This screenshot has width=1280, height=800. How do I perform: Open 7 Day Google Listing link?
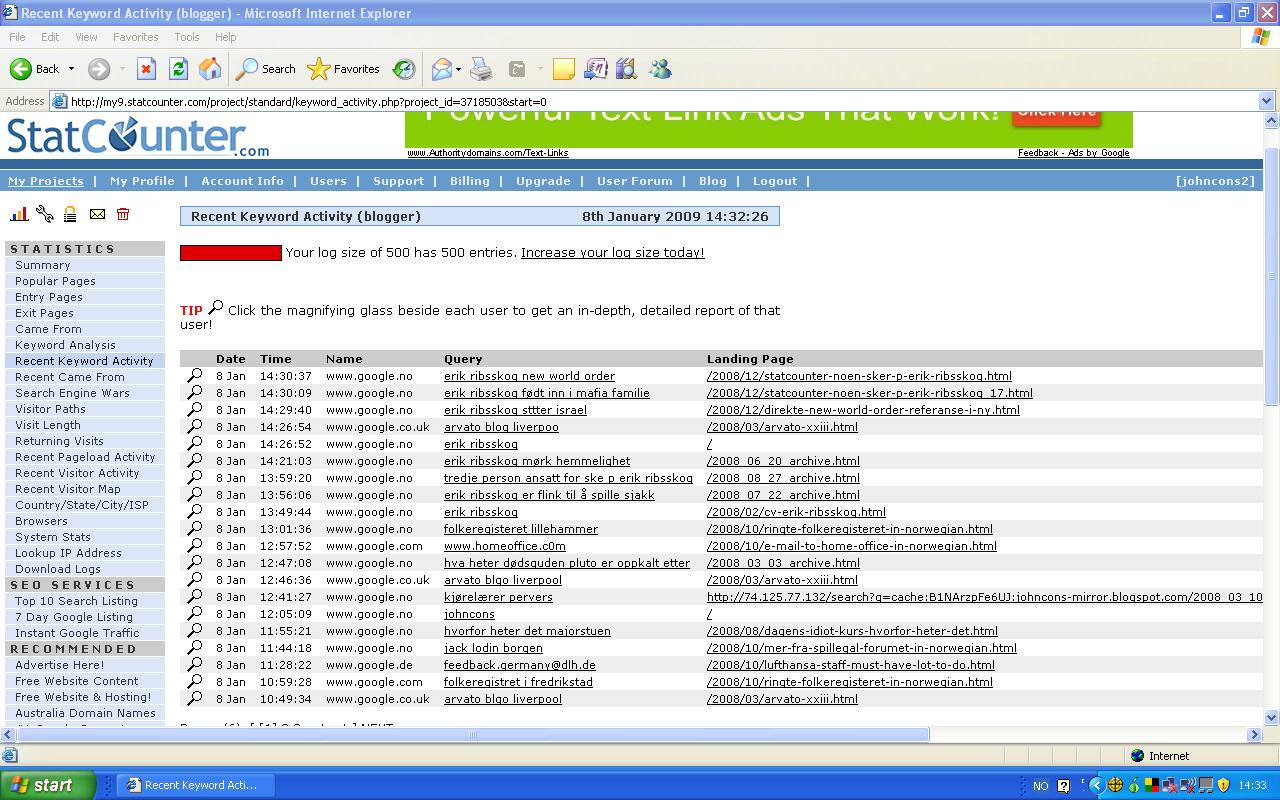tap(74, 617)
